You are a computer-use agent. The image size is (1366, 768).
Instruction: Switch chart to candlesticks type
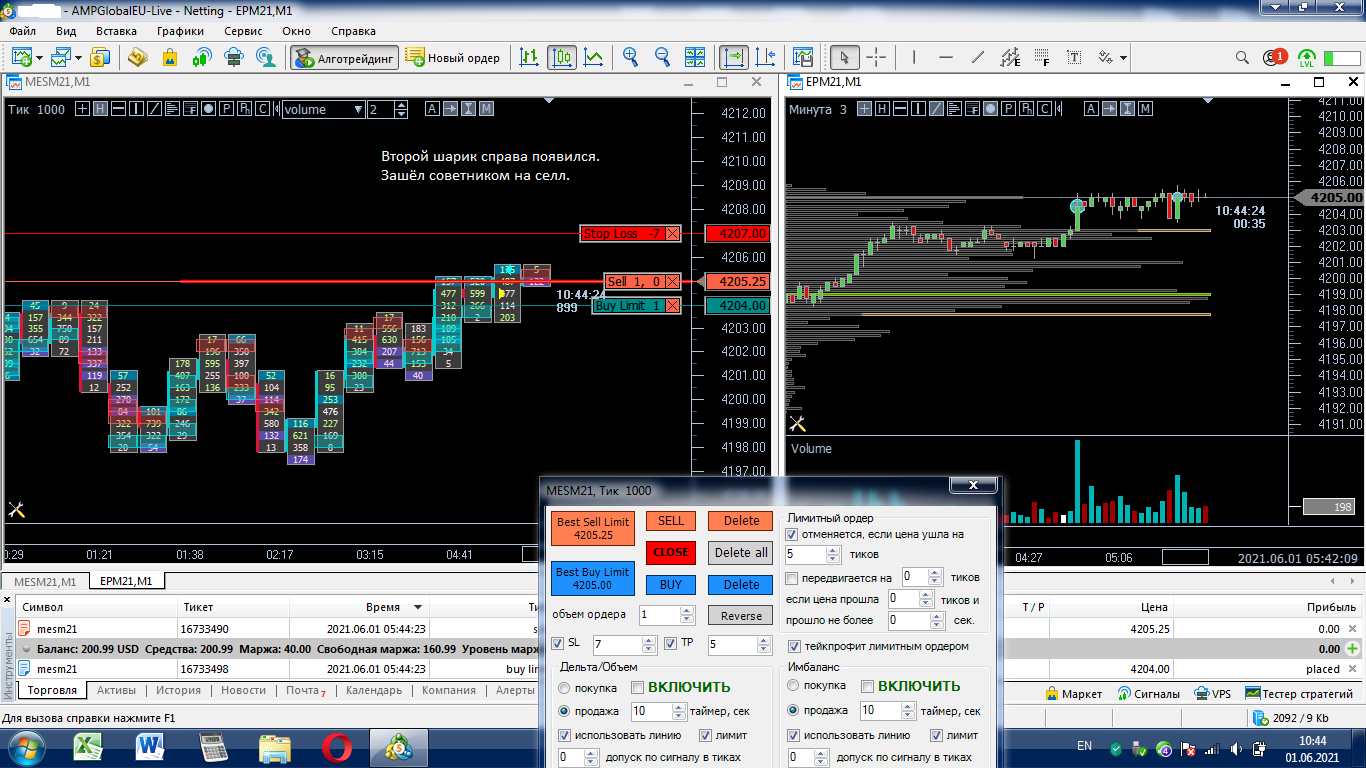(x=562, y=58)
